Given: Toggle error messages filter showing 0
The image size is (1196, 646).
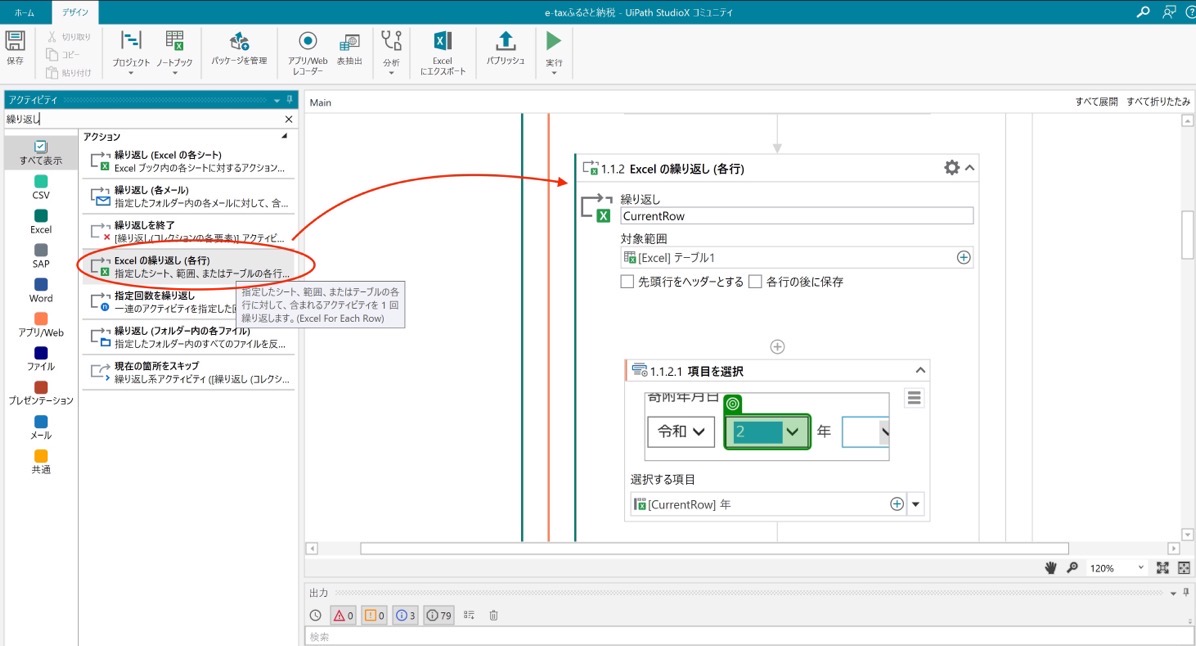Looking at the screenshot, I should 343,615.
